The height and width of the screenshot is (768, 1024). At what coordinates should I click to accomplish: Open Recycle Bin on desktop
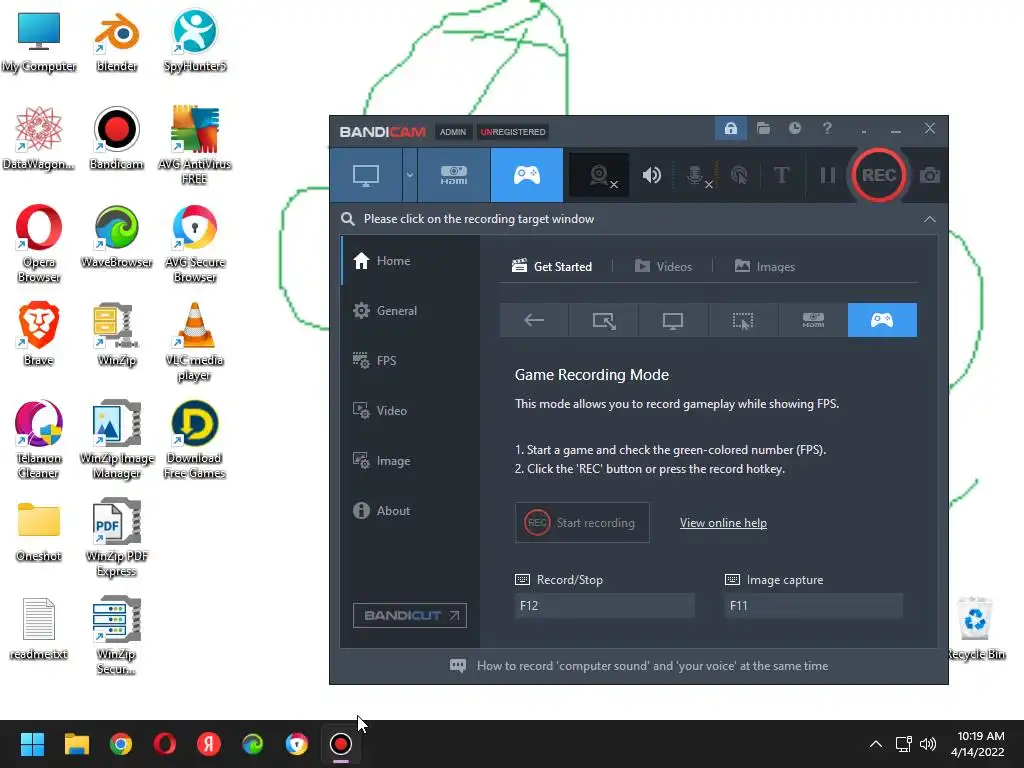click(x=975, y=628)
